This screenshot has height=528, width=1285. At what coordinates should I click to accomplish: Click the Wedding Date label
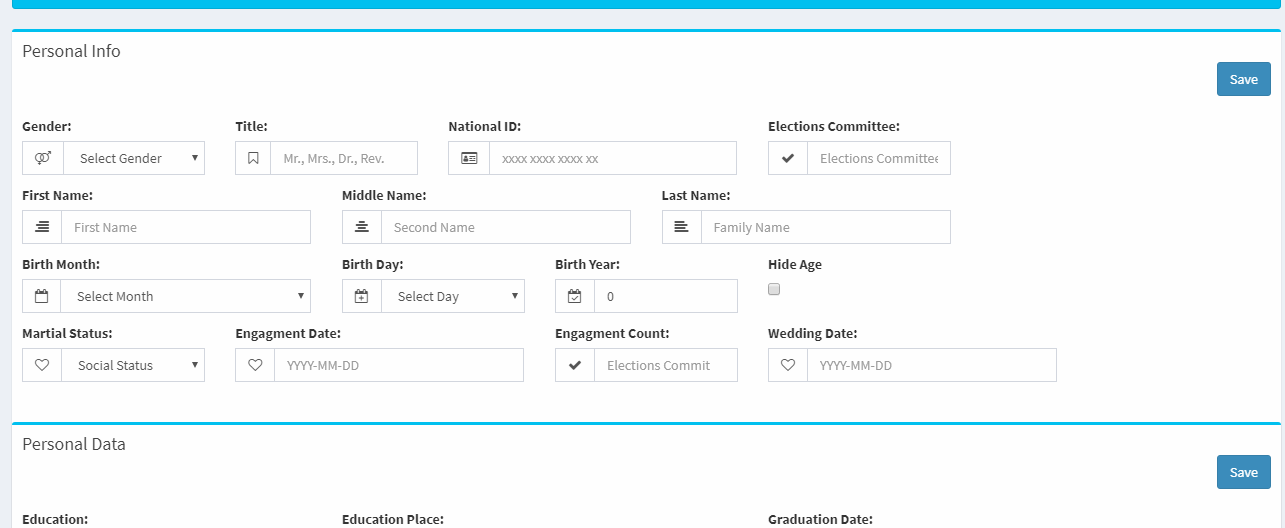click(812, 333)
